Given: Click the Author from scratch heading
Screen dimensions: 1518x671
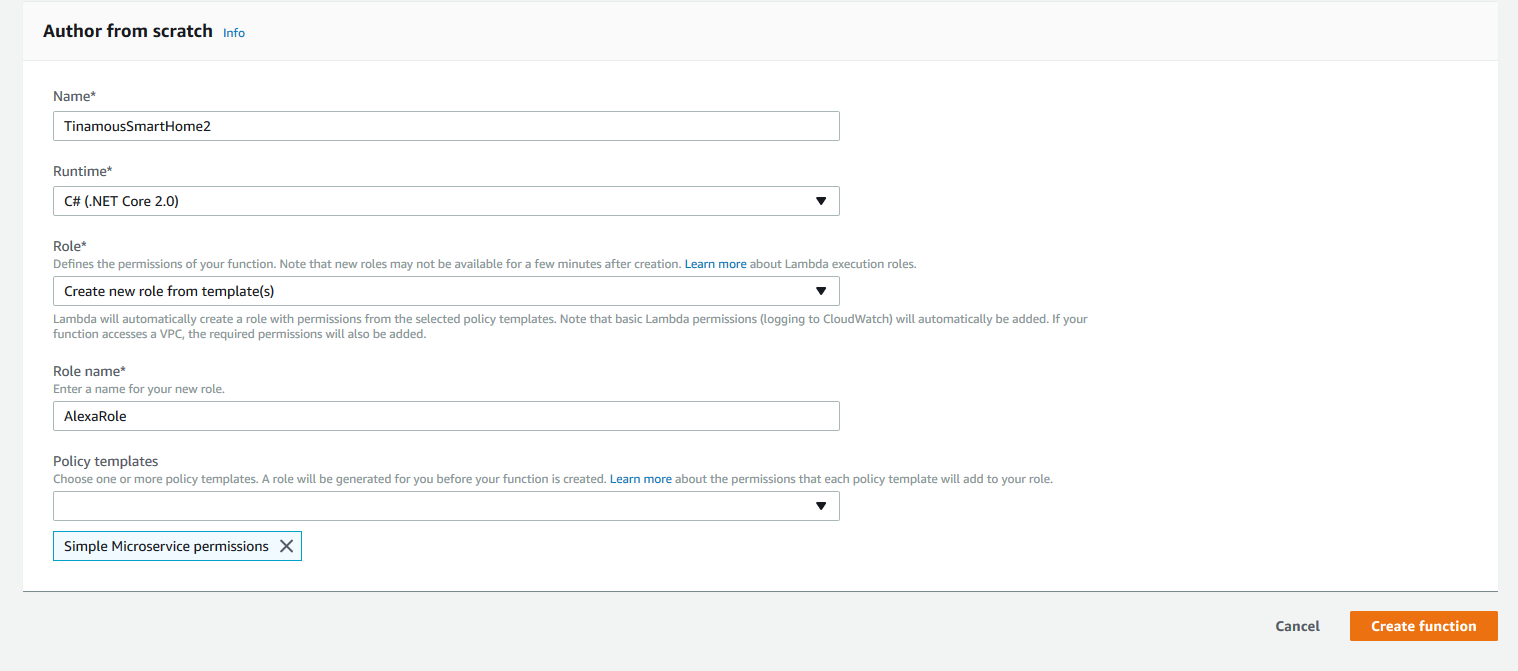Looking at the screenshot, I should pos(128,31).
